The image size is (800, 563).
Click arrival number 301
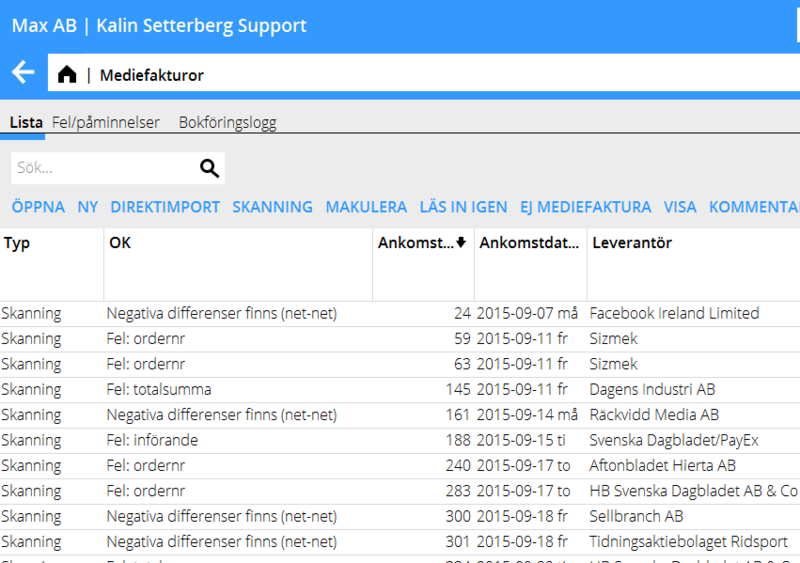(458, 542)
